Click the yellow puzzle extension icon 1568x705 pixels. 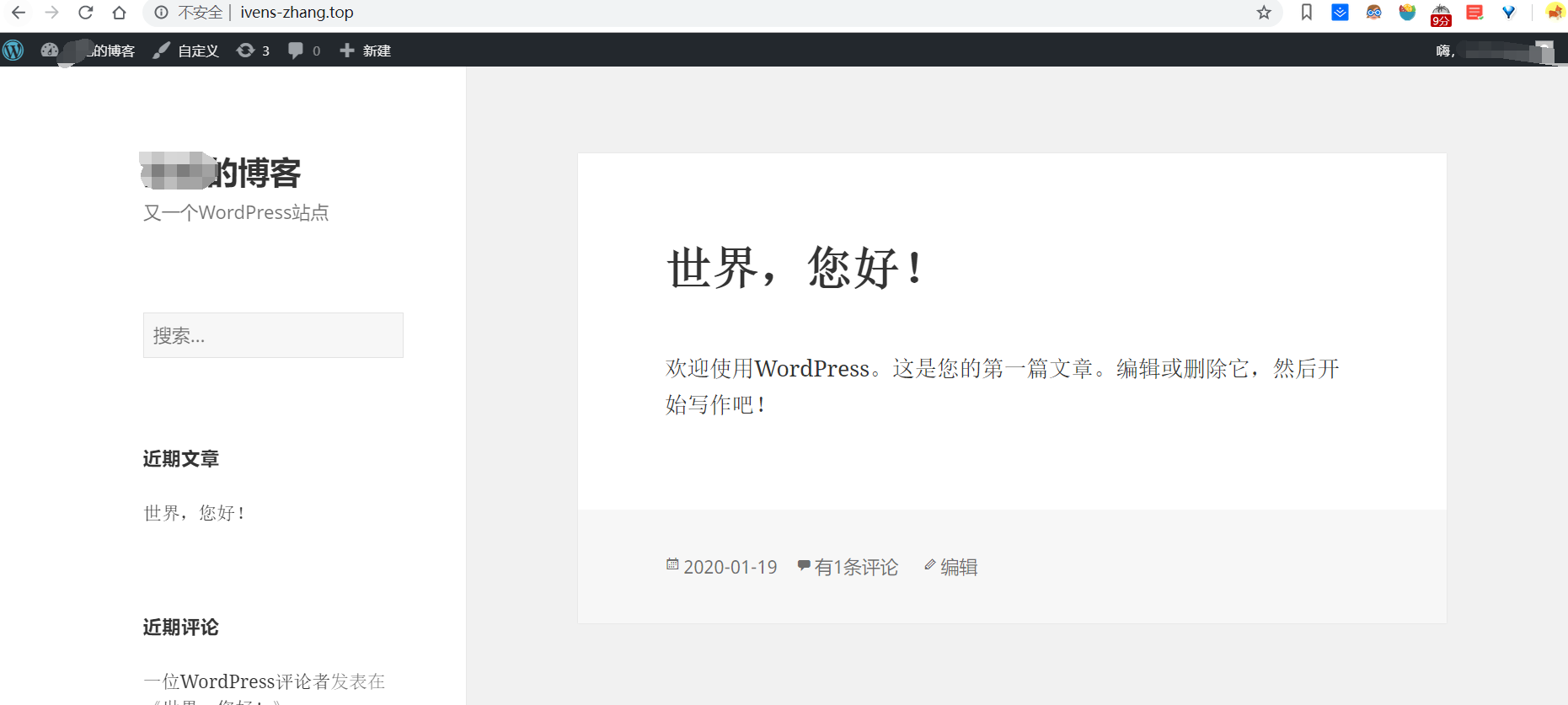pos(1555,13)
